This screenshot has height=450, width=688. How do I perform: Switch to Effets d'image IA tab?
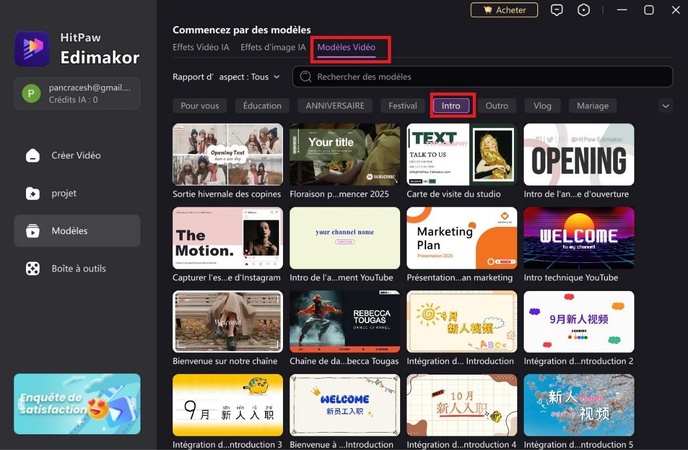[x=273, y=47]
